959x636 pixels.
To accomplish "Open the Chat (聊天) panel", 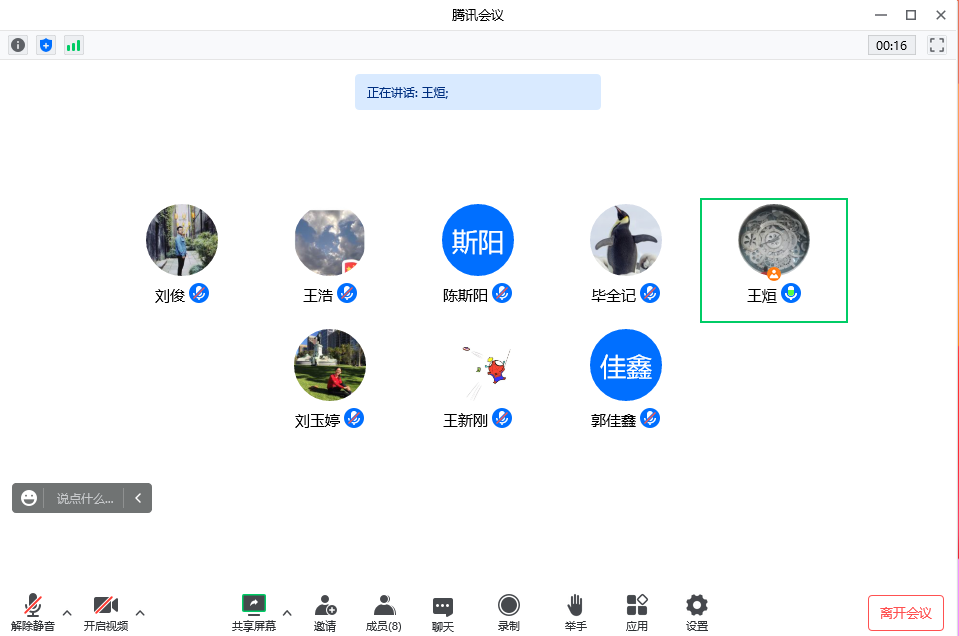I will pyautogui.click(x=443, y=612).
